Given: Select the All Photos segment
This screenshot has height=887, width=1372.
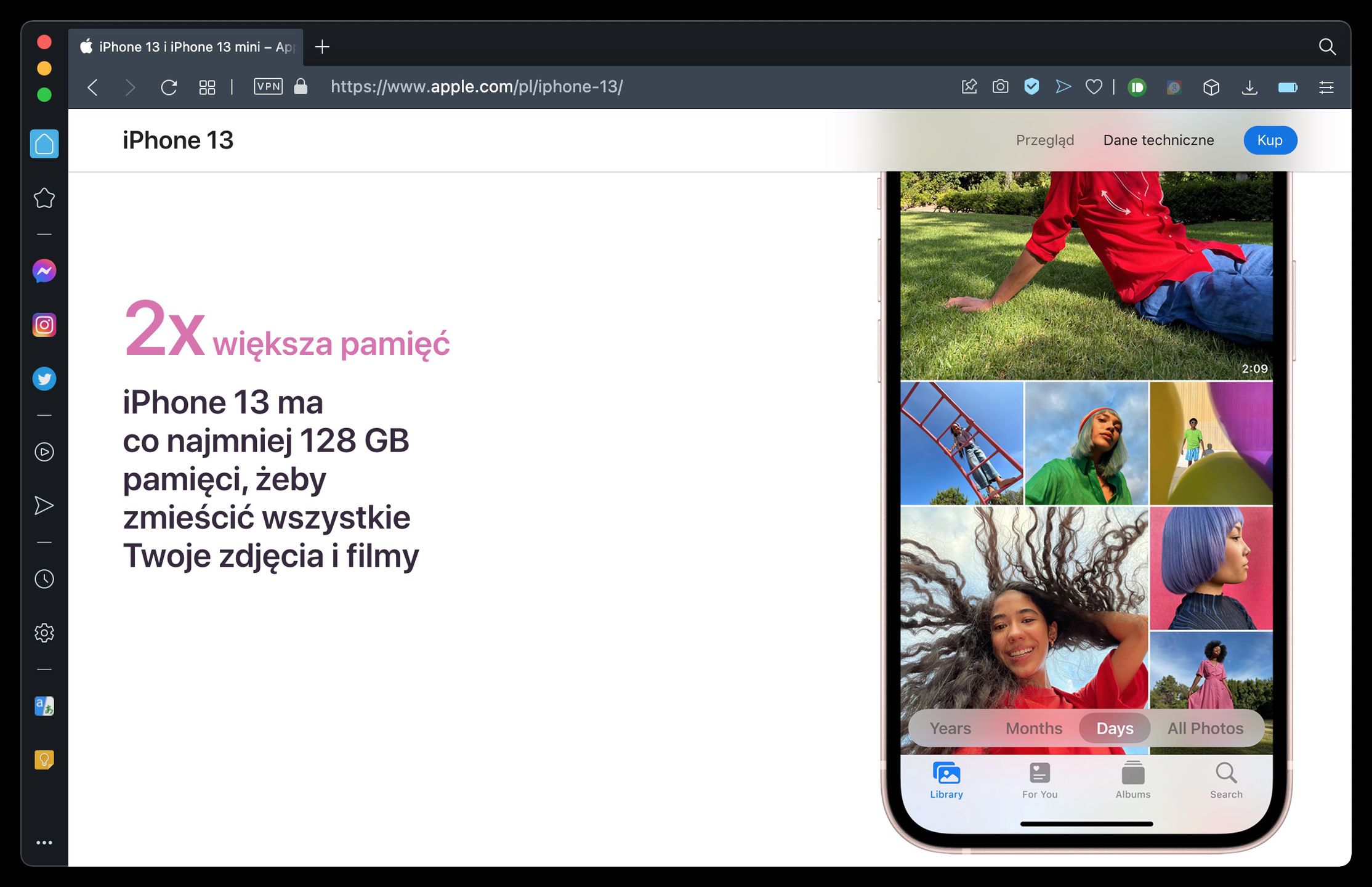Looking at the screenshot, I should (1205, 728).
